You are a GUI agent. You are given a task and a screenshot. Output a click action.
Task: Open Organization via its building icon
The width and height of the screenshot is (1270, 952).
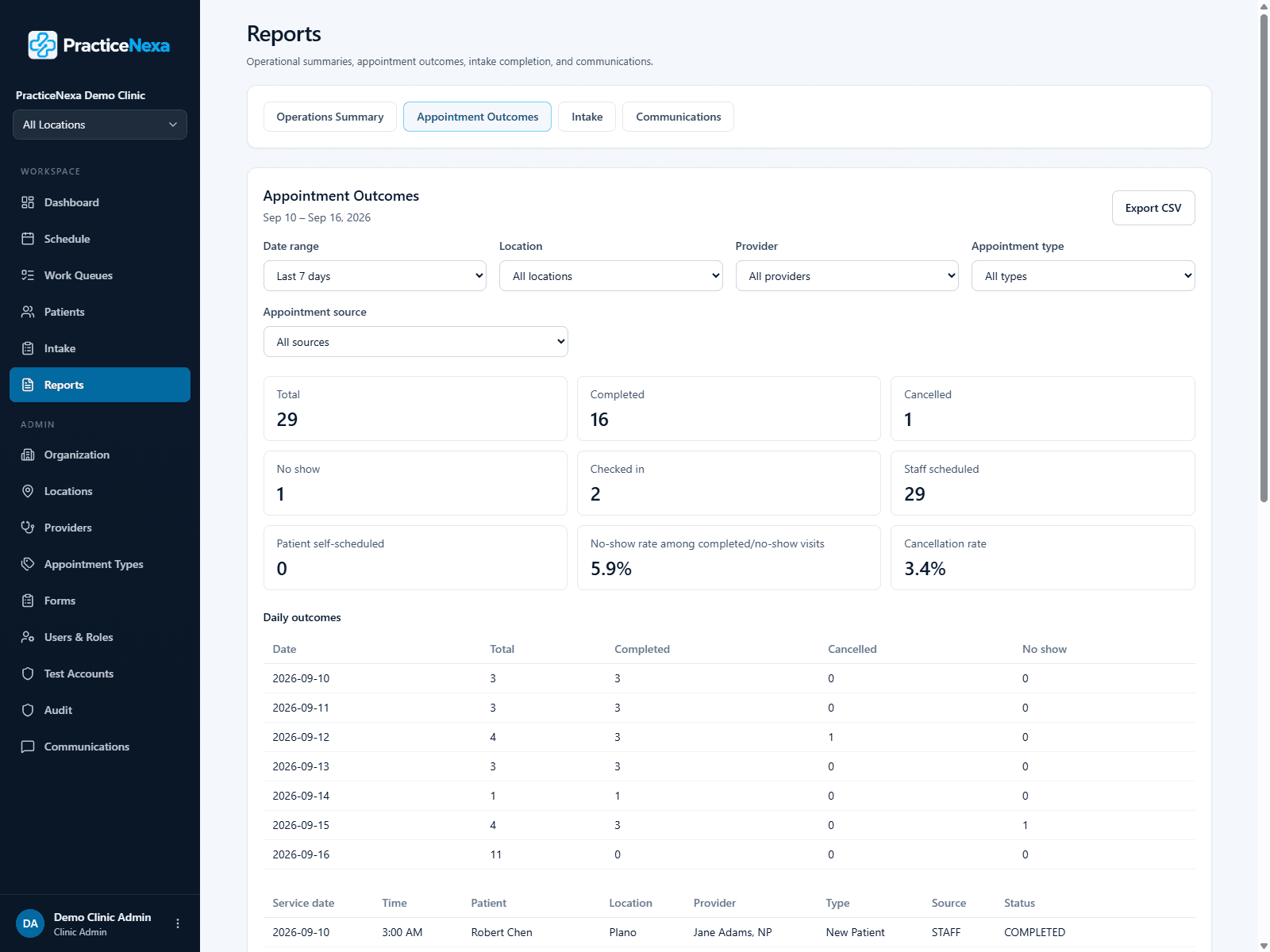pyautogui.click(x=28, y=455)
